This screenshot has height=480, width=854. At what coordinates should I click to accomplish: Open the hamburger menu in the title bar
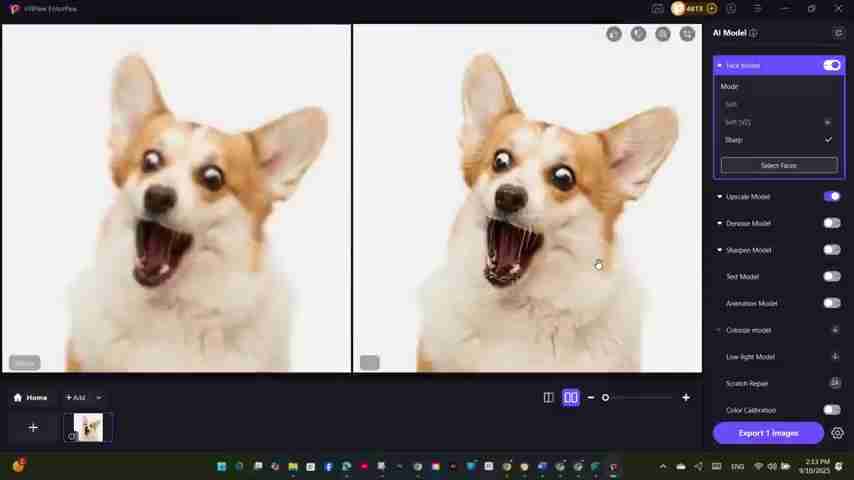[x=757, y=9]
